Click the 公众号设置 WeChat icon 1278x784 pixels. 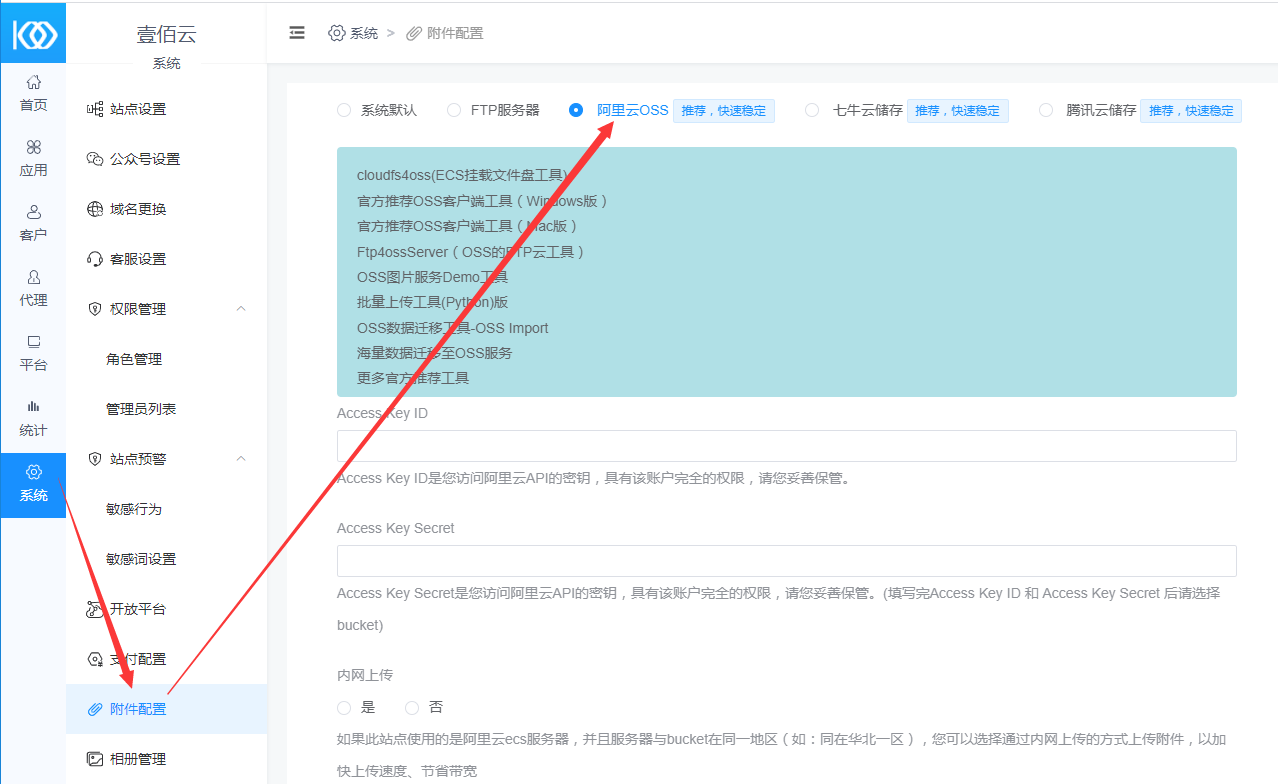95,159
